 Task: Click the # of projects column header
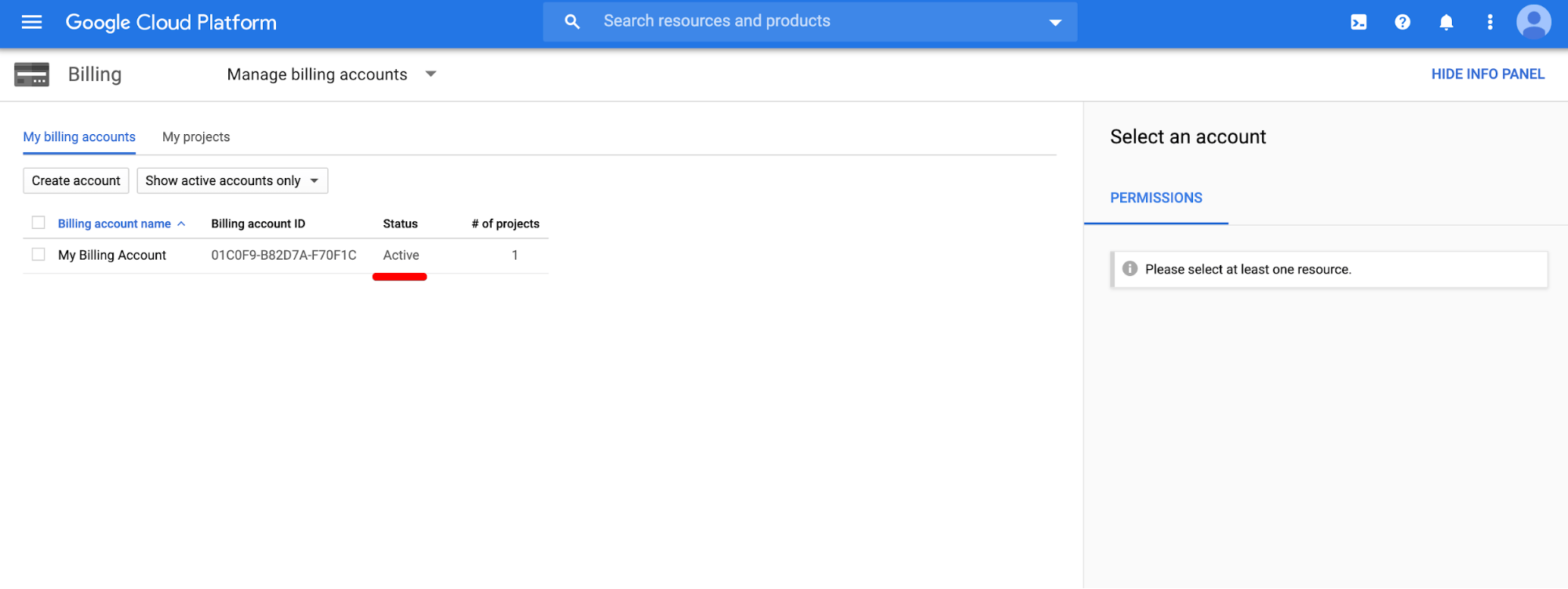coord(505,224)
